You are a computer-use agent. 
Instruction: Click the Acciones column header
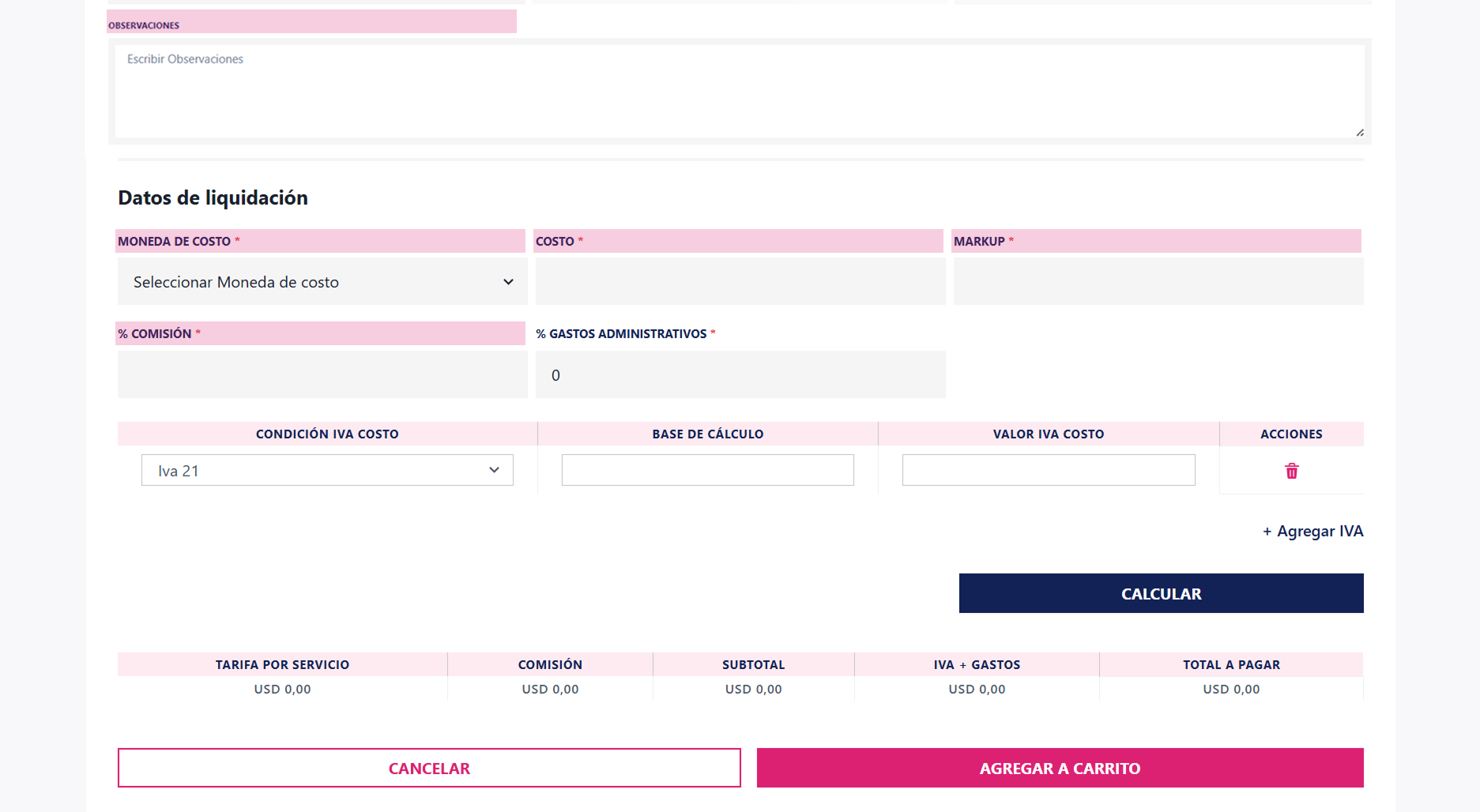[x=1290, y=434]
